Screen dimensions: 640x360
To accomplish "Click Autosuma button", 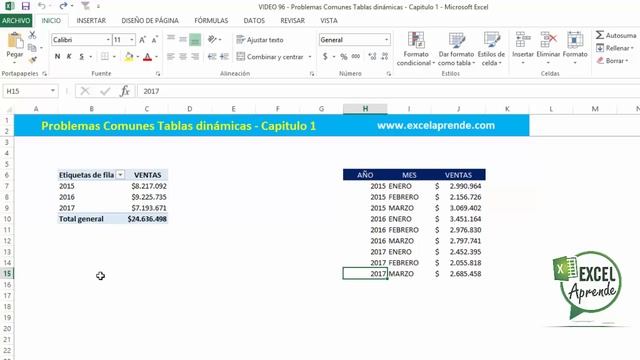I will point(616,35).
